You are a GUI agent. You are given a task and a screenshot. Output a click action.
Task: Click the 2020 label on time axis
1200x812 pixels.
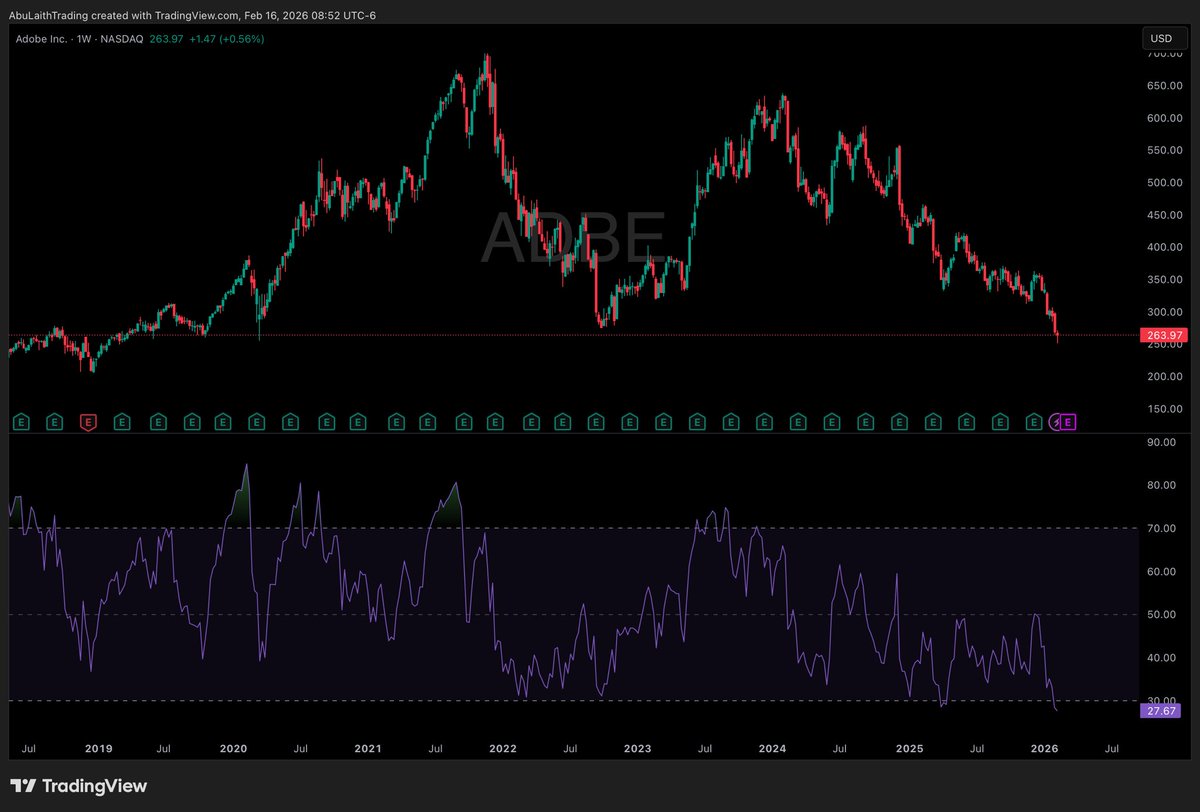pos(232,748)
